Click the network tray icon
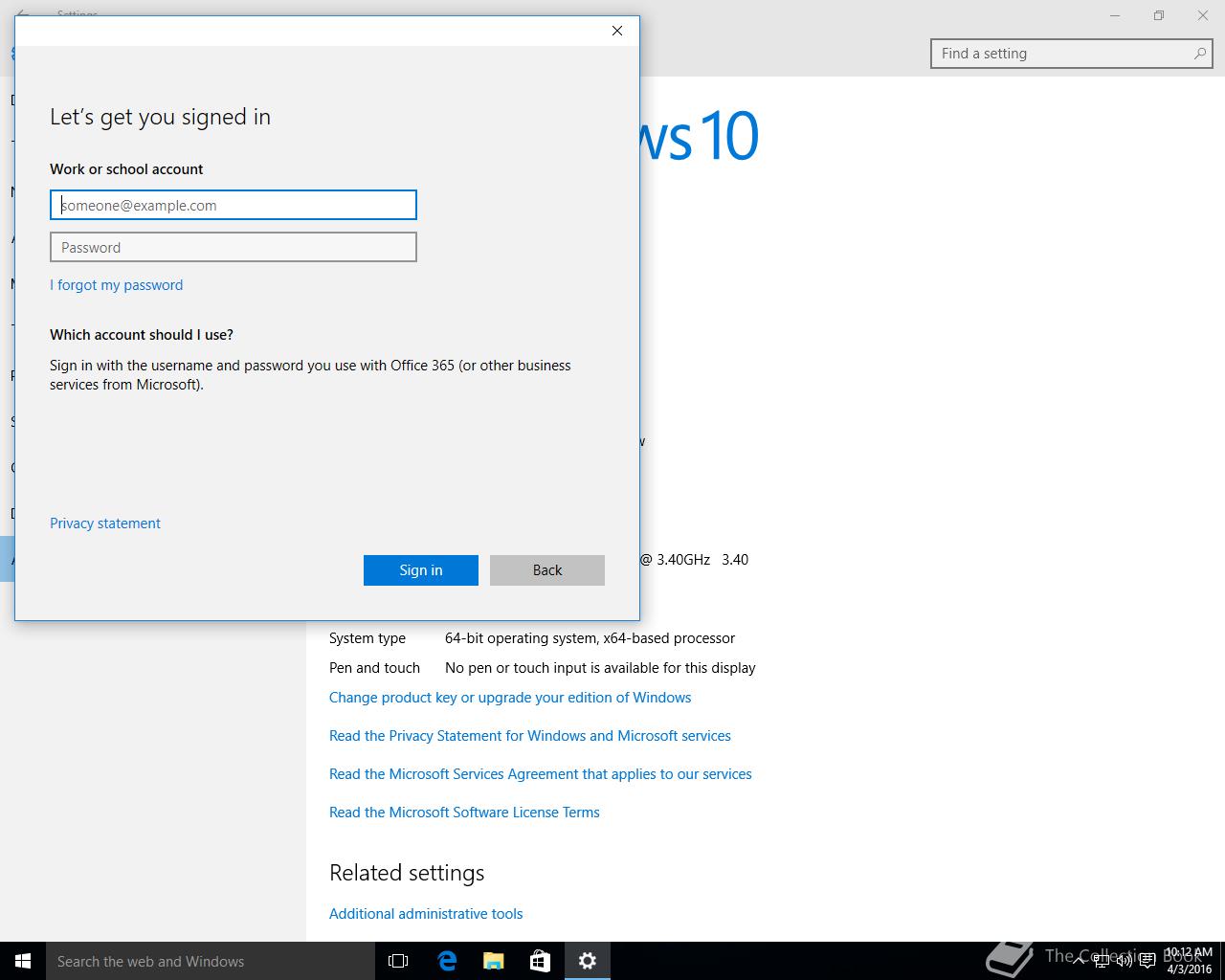This screenshot has height=980, width=1225. click(1102, 961)
